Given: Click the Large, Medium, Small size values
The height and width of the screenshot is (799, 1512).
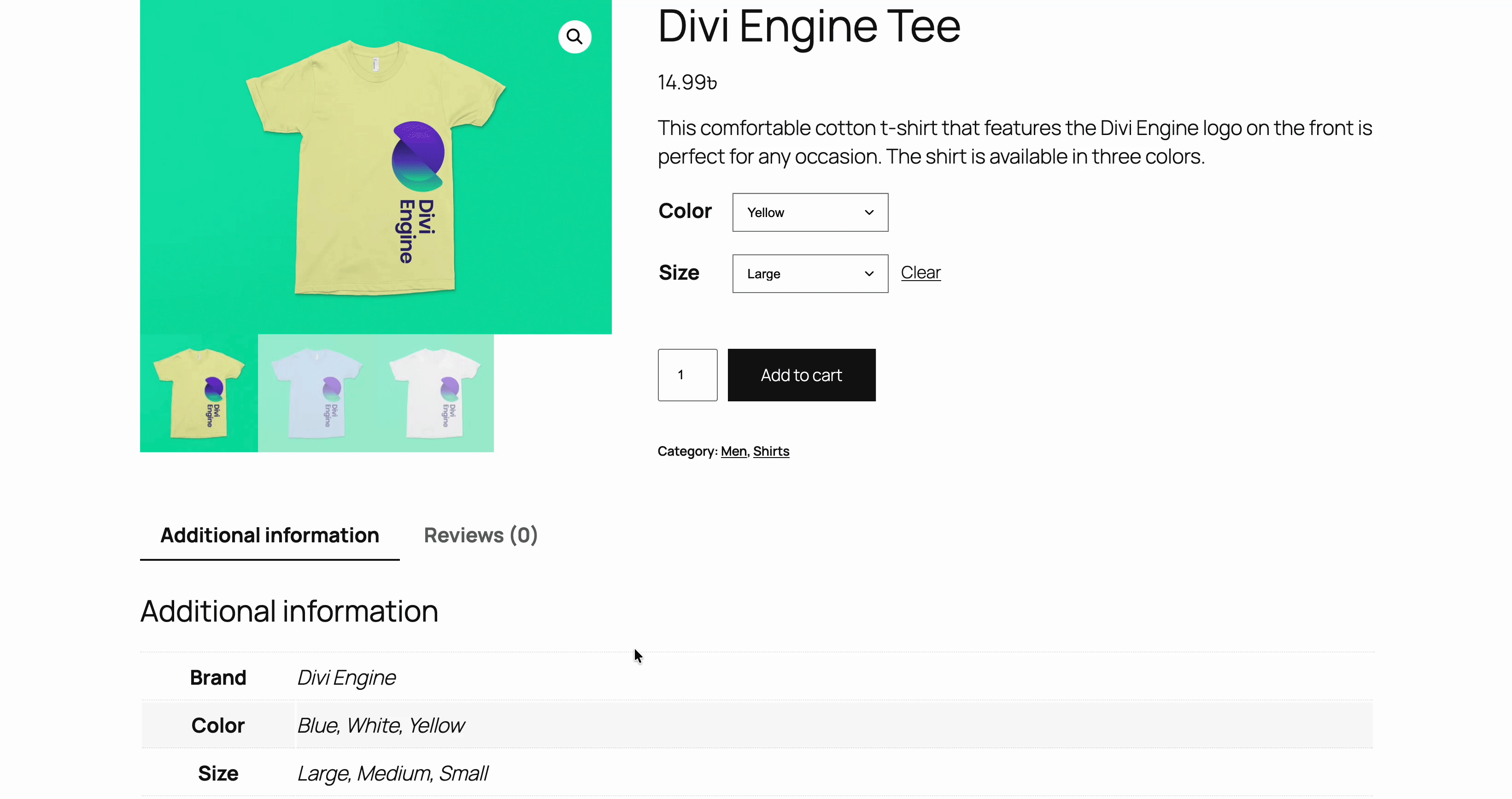Looking at the screenshot, I should (x=393, y=774).
